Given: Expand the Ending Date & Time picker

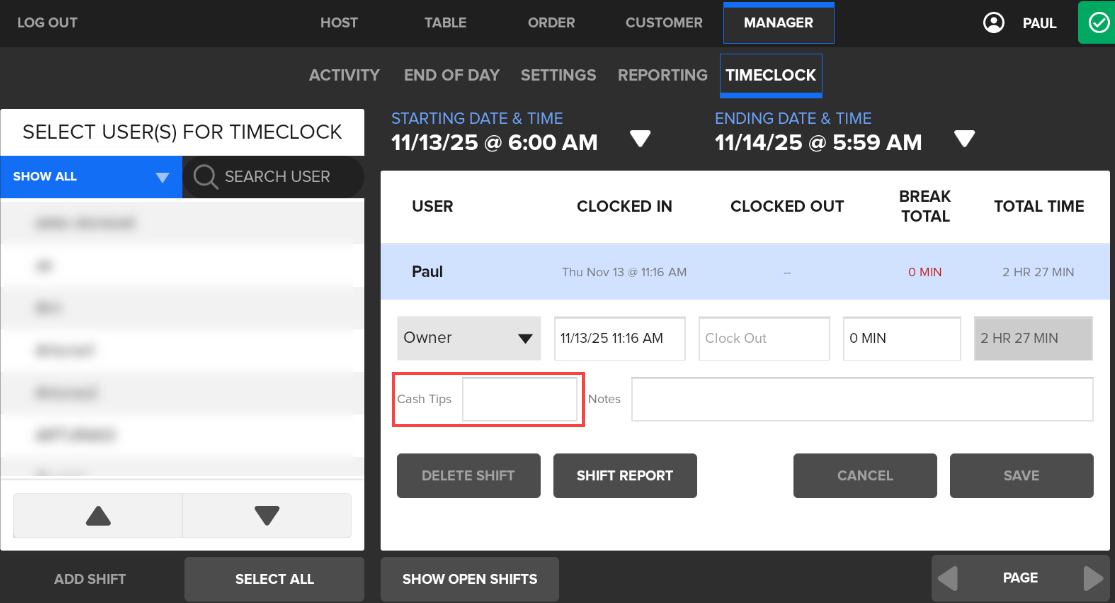Looking at the screenshot, I should click(x=964, y=139).
